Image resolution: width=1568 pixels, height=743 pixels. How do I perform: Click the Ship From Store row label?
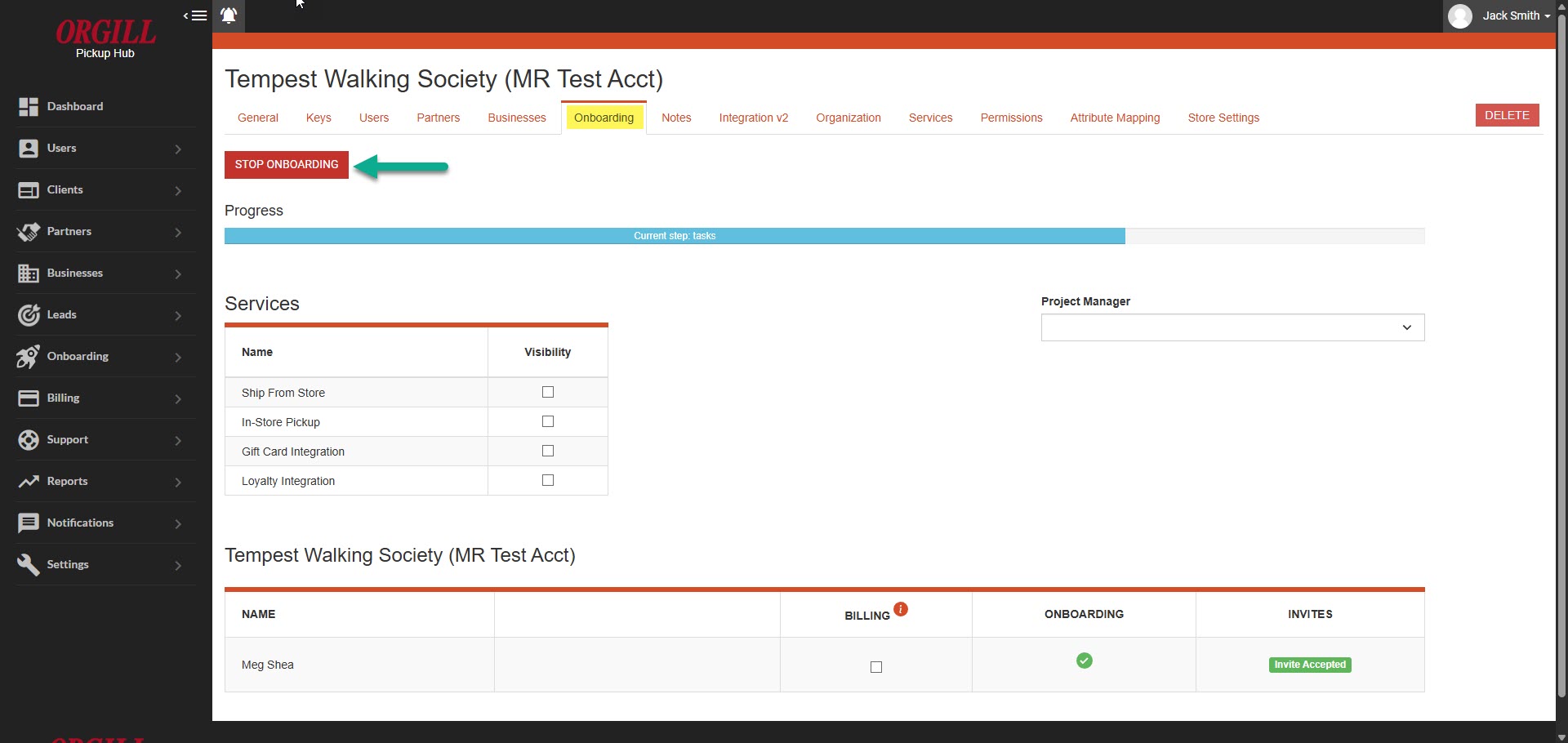283,393
